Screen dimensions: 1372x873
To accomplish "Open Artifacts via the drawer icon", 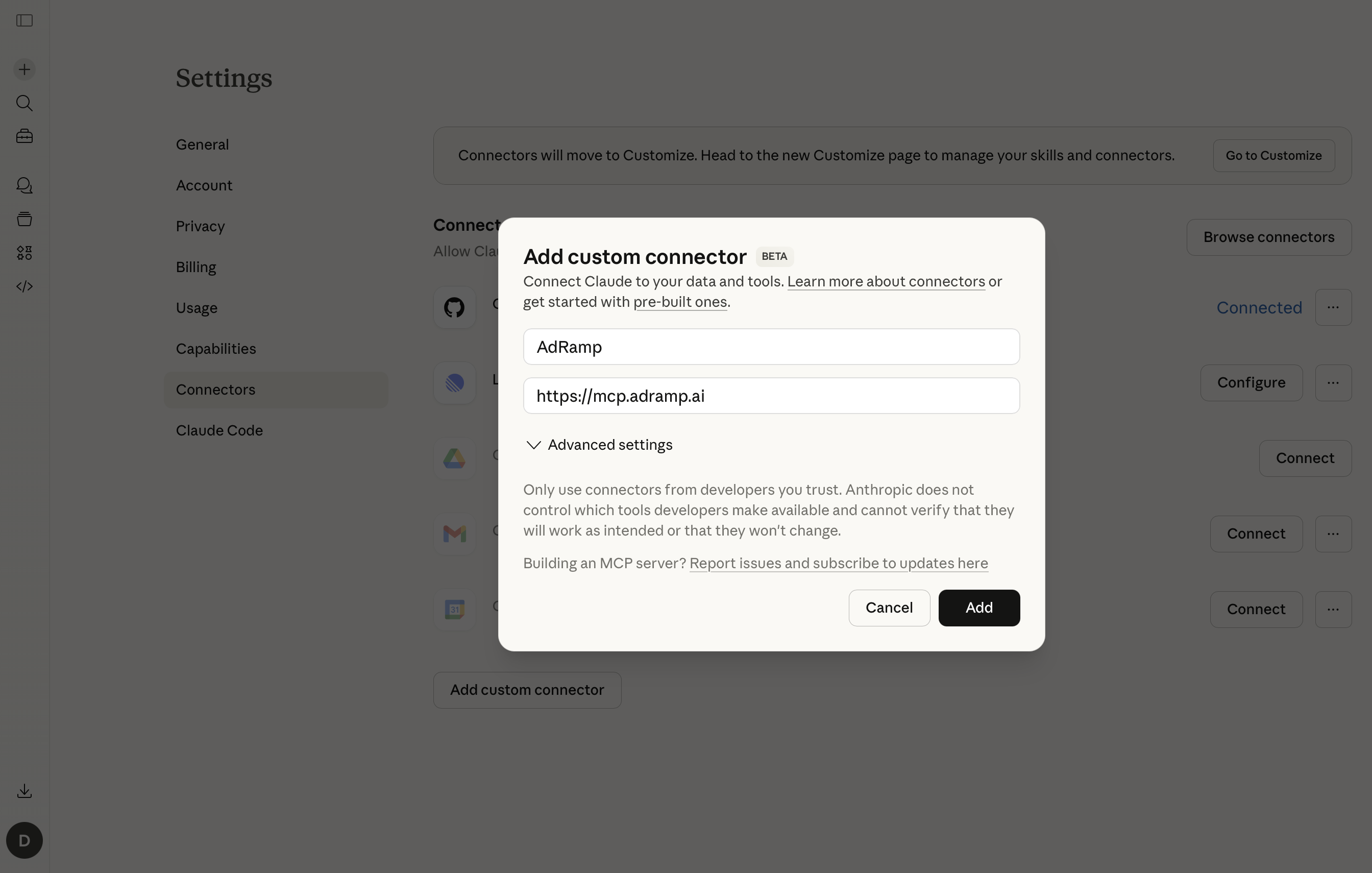I will (24, 219).
